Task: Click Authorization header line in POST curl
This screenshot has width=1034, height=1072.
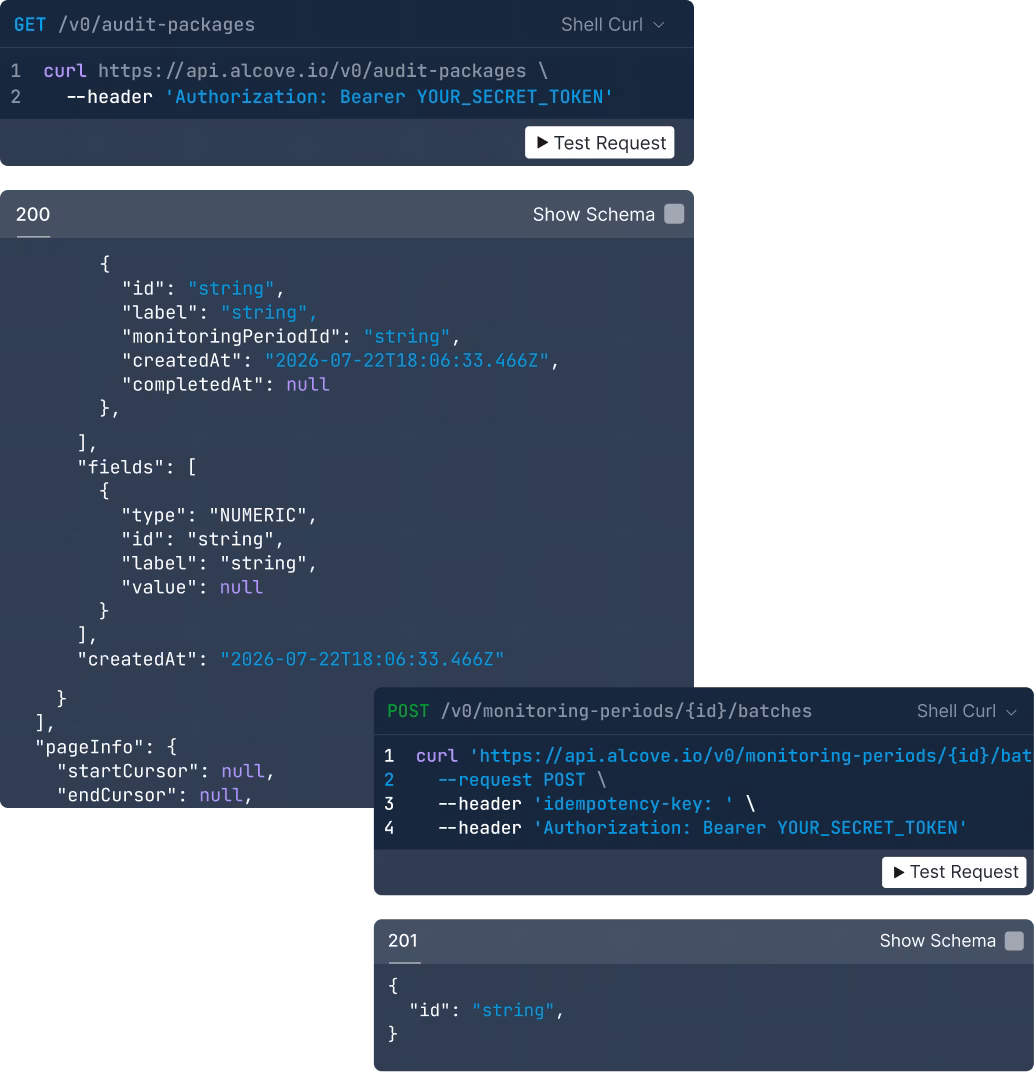Action: point(702,828)
